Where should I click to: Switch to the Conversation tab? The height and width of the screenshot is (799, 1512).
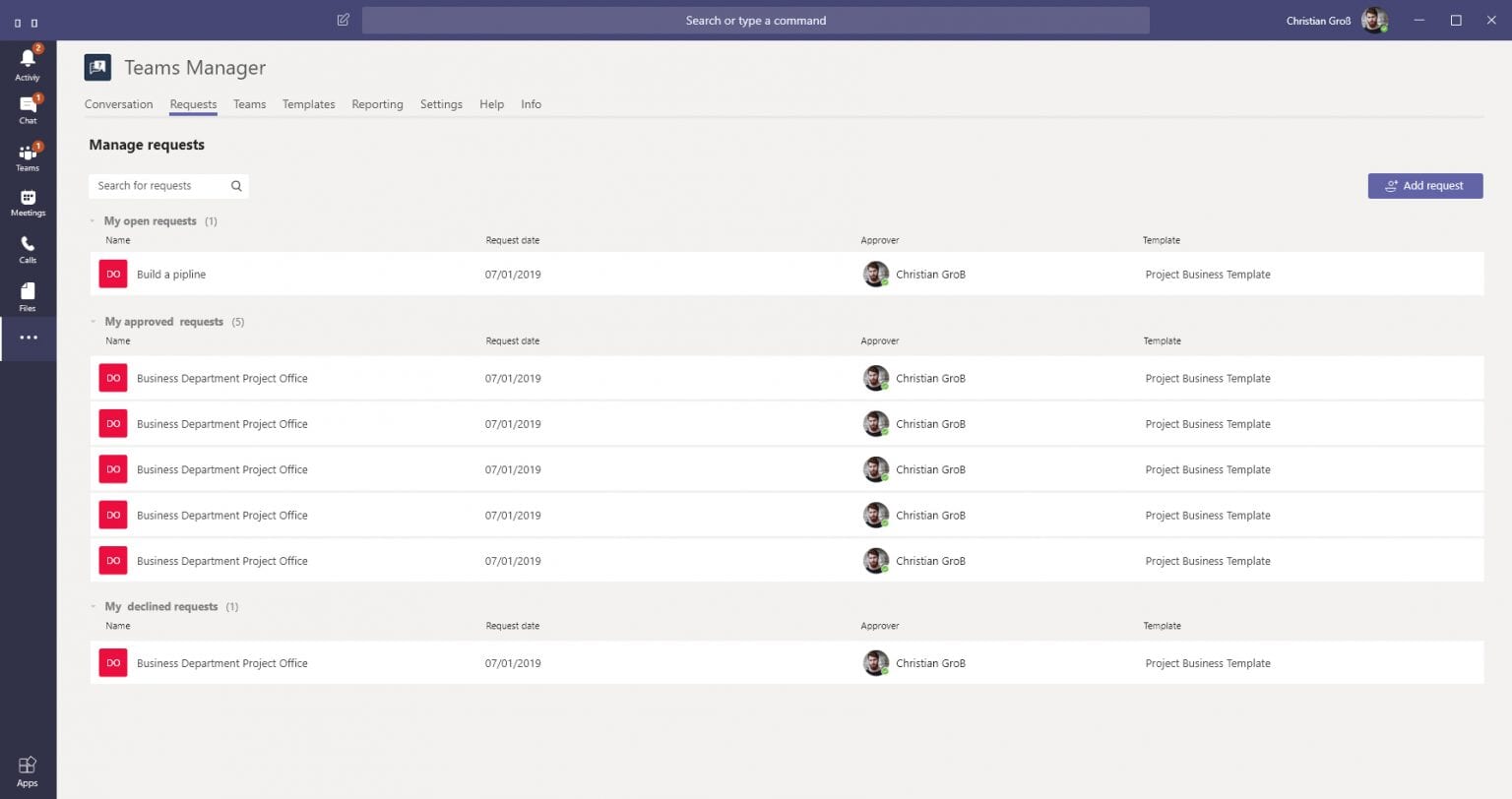pyautogui.click(x=118, y=104)
